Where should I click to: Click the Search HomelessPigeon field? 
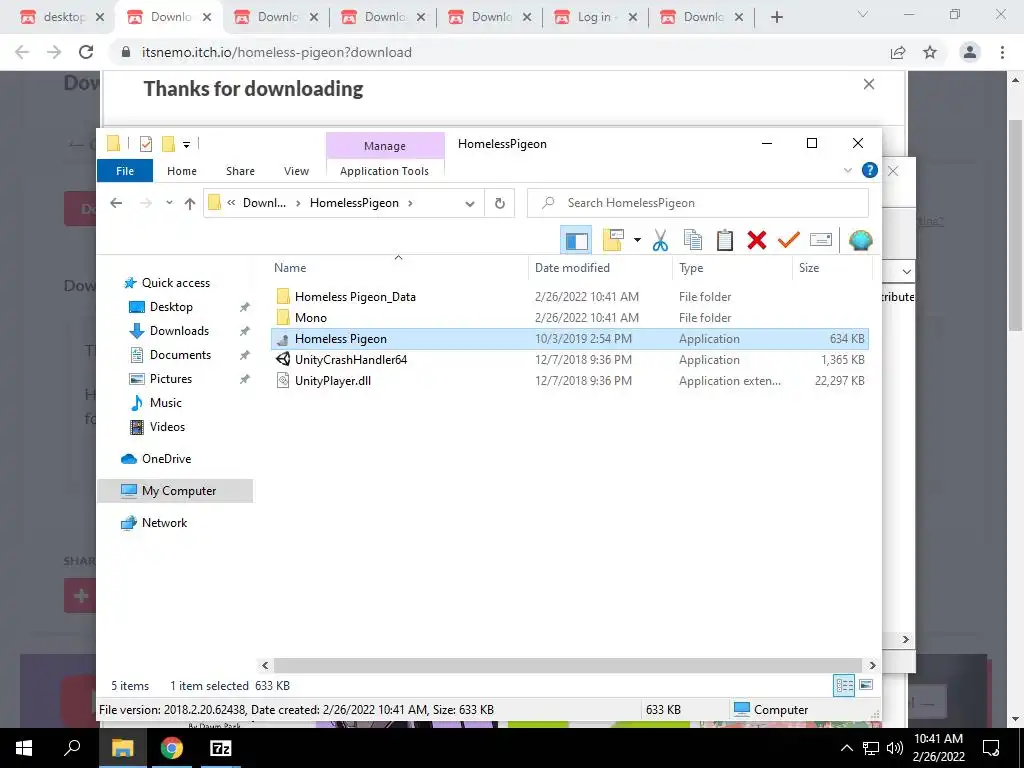697,203
